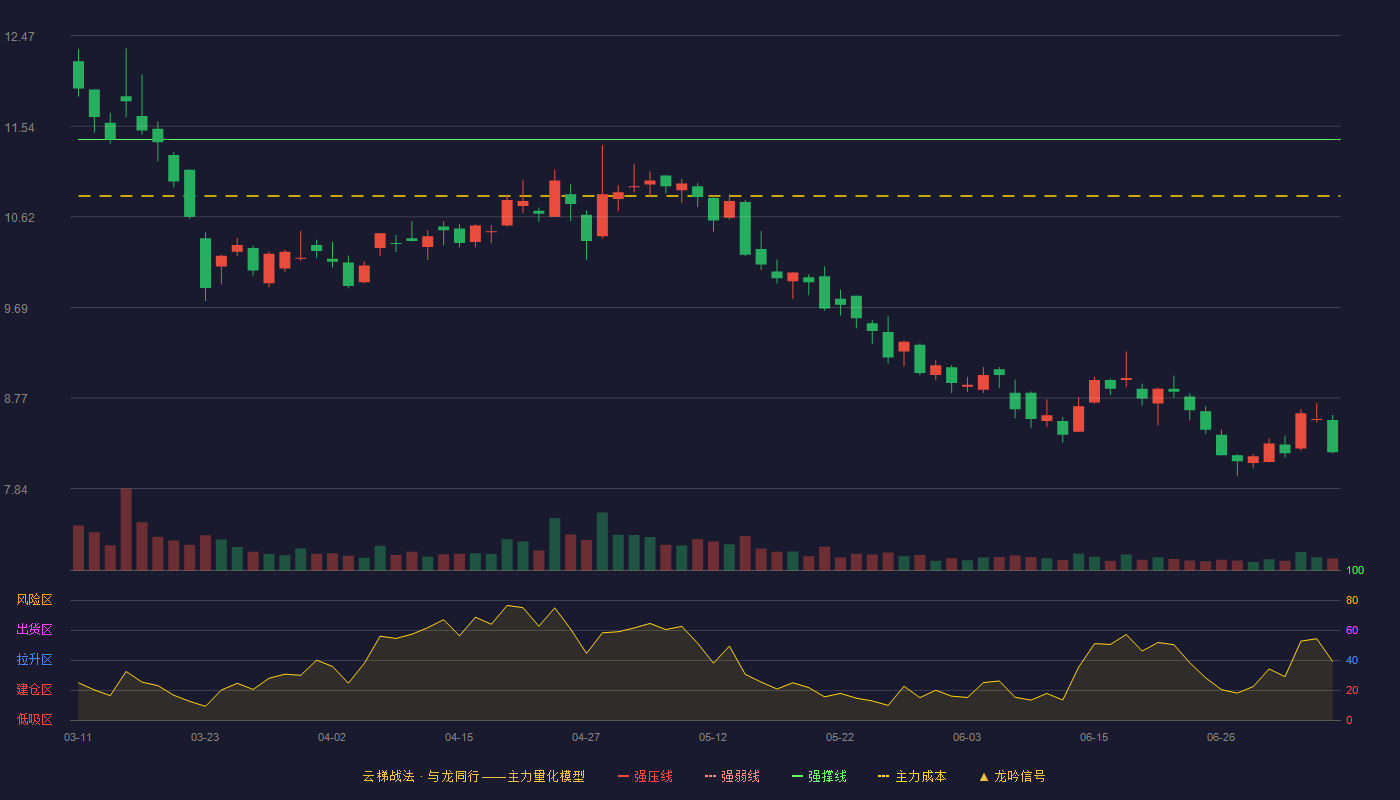1400x800 pixels.
Task: Click the green dash icon beside 强撑线
Action: (797, 776)
